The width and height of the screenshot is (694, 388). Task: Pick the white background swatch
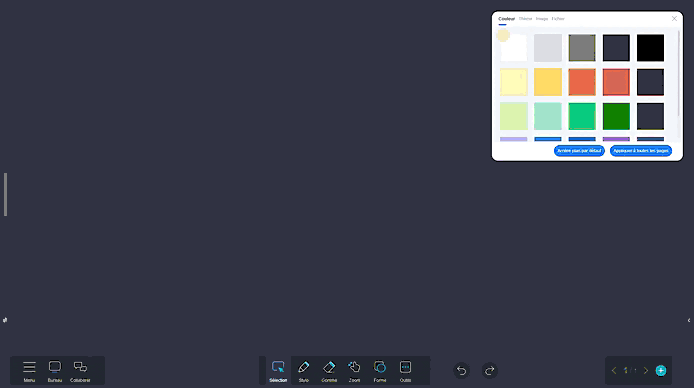point(514,48)
